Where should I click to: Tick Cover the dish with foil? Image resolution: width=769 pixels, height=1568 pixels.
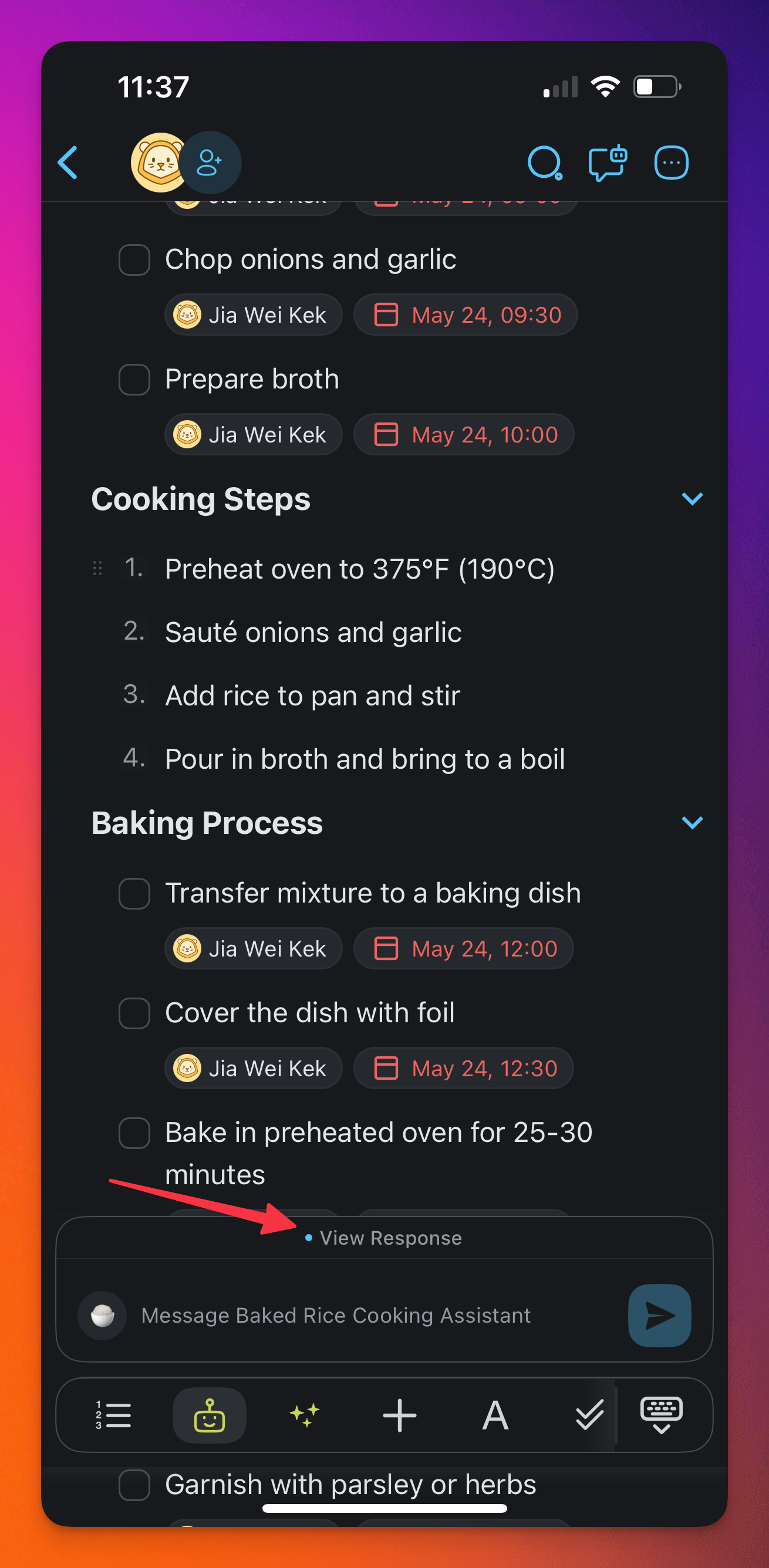coord(134,1013)
